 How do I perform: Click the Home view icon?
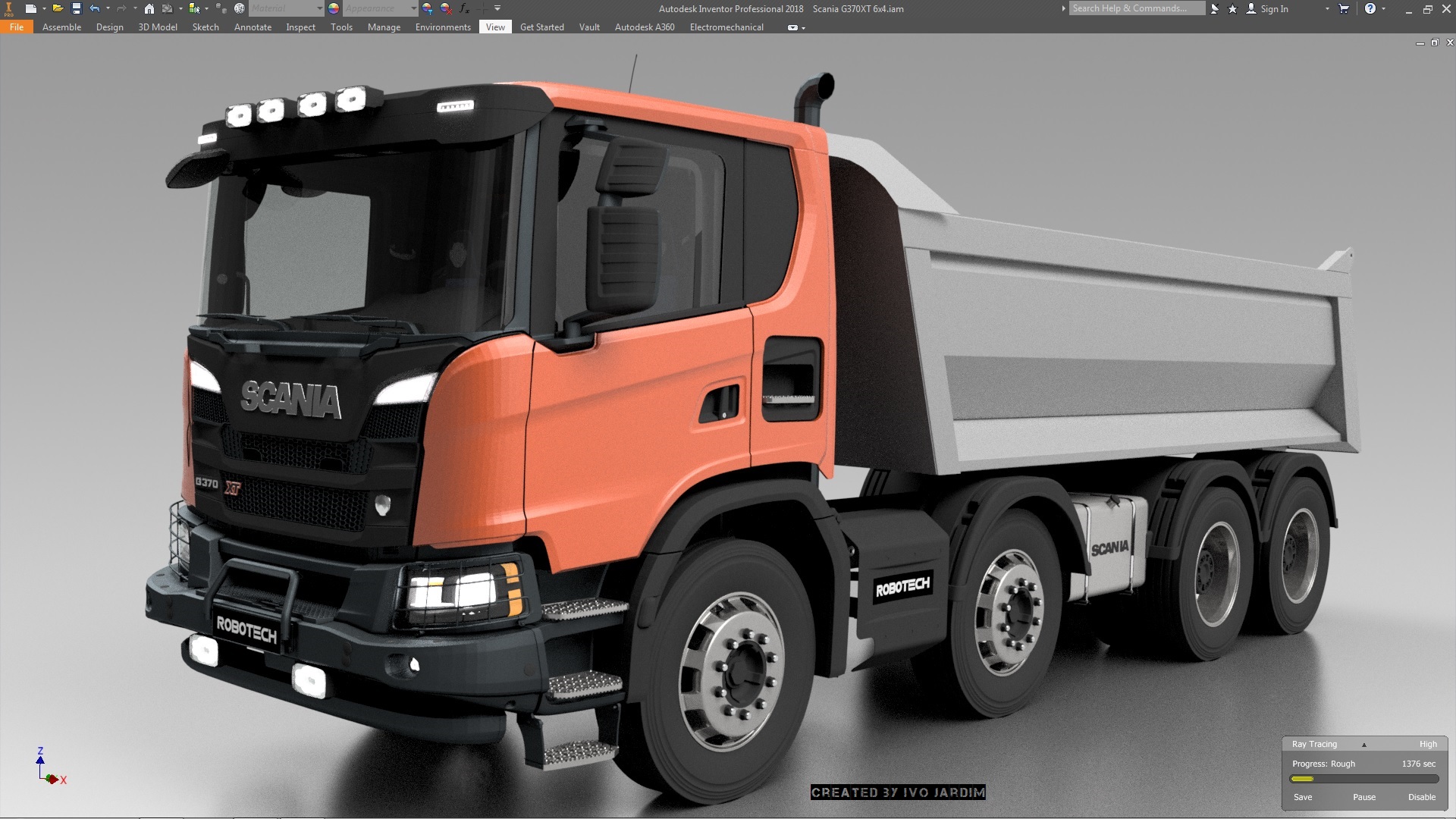[149, 8]
